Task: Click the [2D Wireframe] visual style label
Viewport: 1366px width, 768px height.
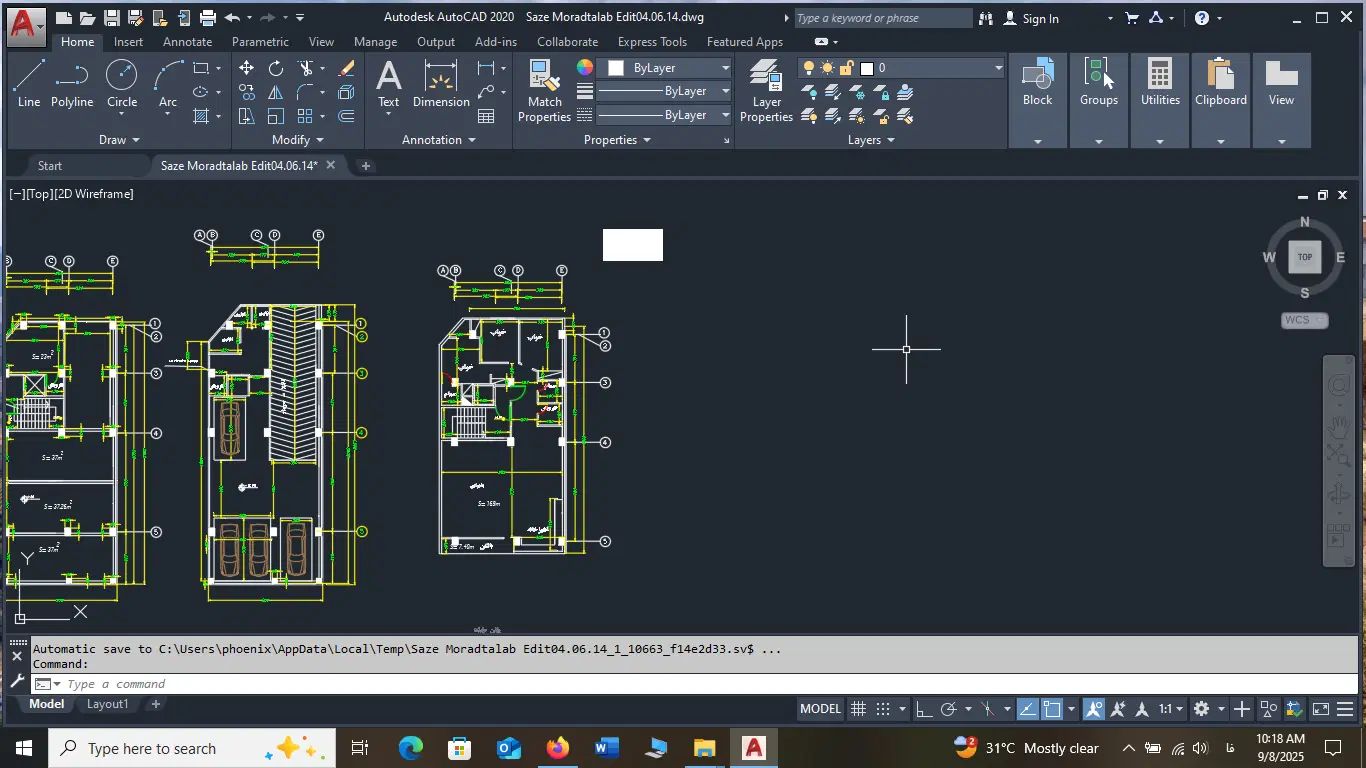Action: (94, 194)
